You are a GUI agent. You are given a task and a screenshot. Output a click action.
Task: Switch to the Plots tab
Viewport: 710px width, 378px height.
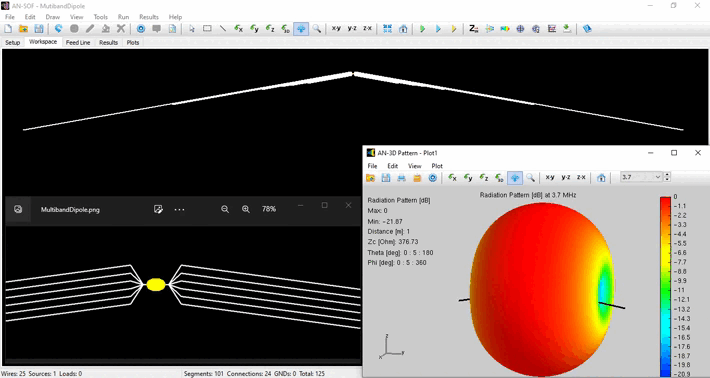pos(133,43)
